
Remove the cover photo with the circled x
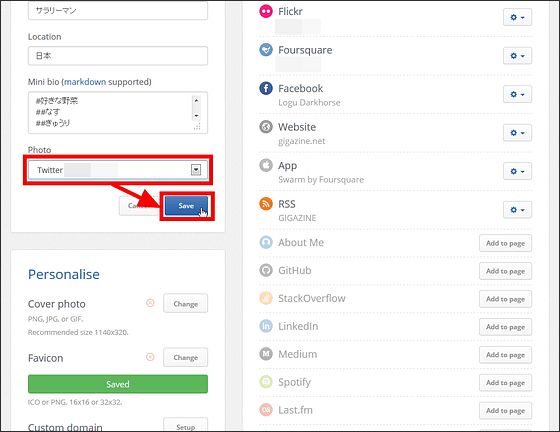pos(150,303)
